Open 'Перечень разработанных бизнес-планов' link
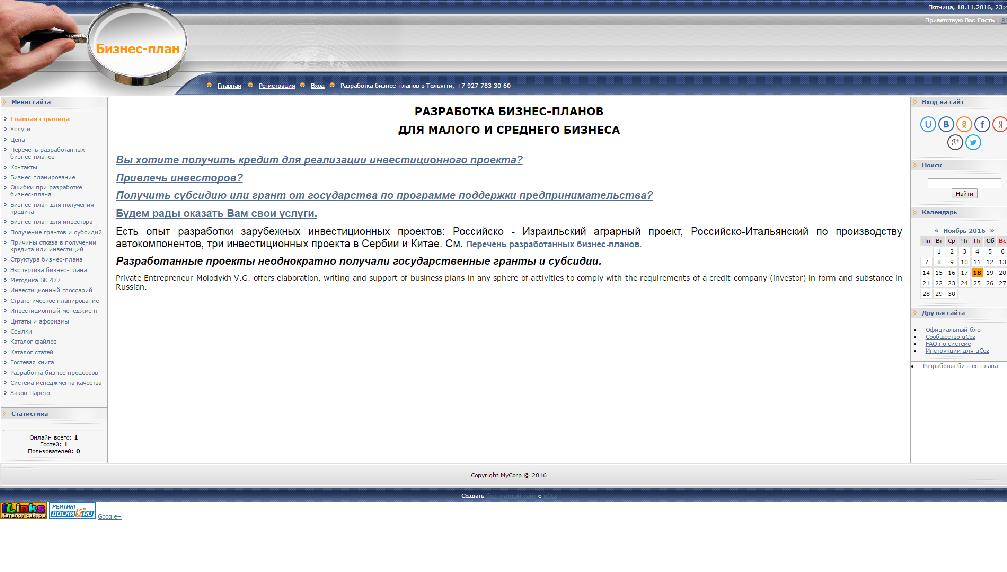The width and height of the screenshot is (1007, 572). click(553, 244)
